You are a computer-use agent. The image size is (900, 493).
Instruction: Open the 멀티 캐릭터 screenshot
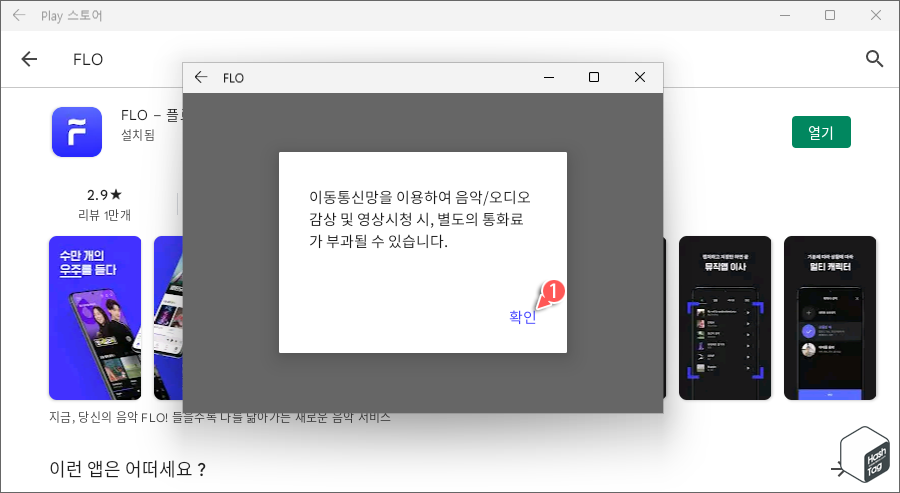point(830,317)
